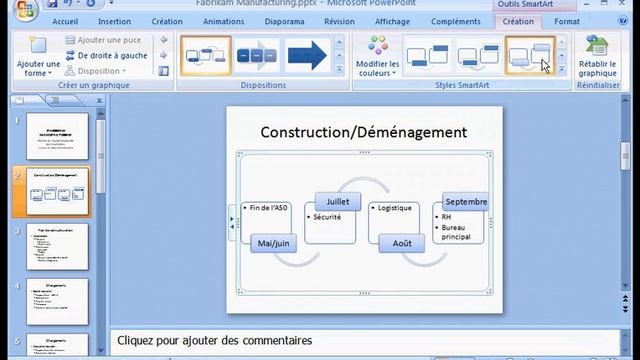This screenshot has width=640, height=360.
Task: Click the previous slide double-arrow button
Action: pos(625,299)
